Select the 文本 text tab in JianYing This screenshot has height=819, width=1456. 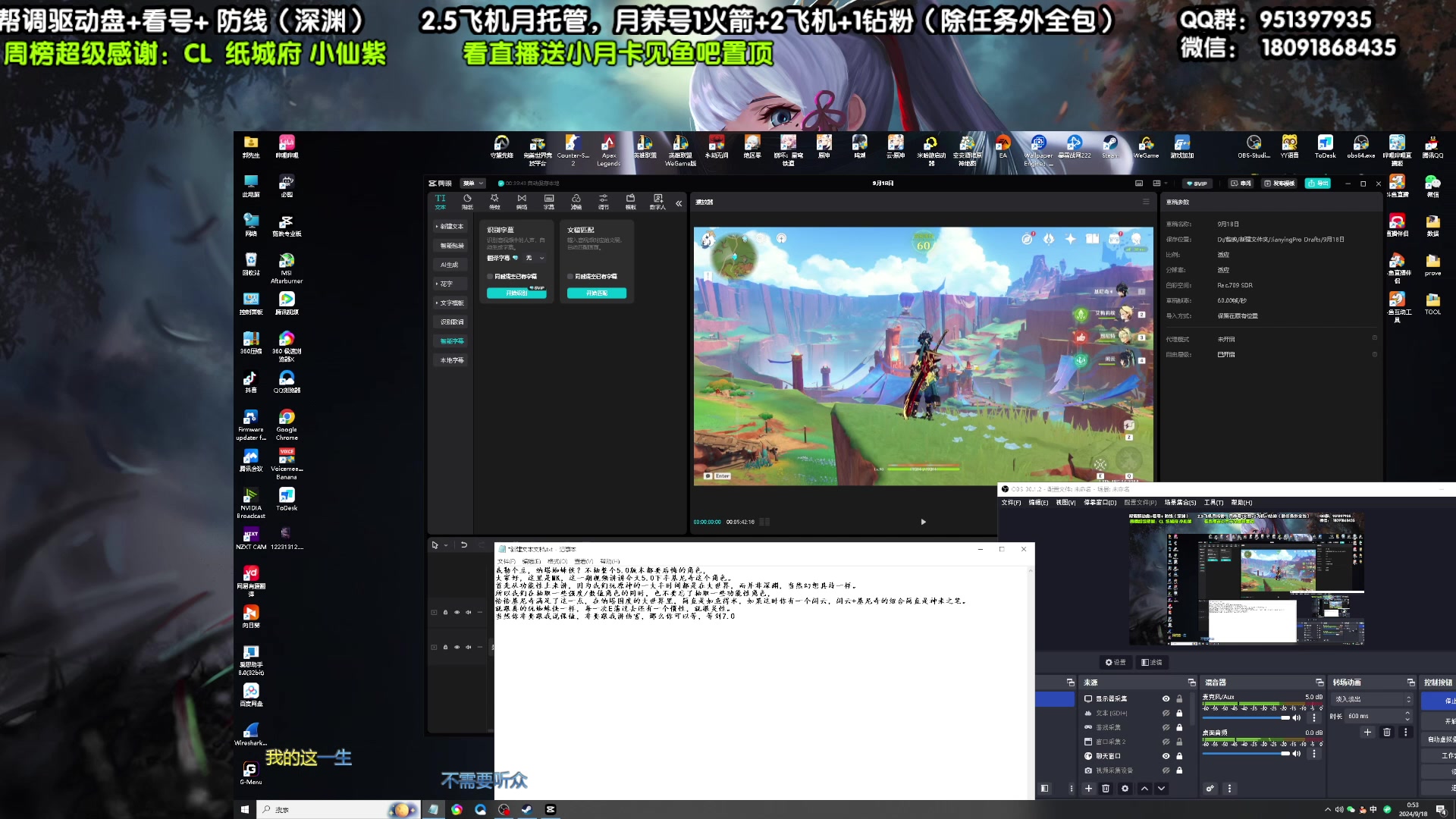click(x=441, y=202)
